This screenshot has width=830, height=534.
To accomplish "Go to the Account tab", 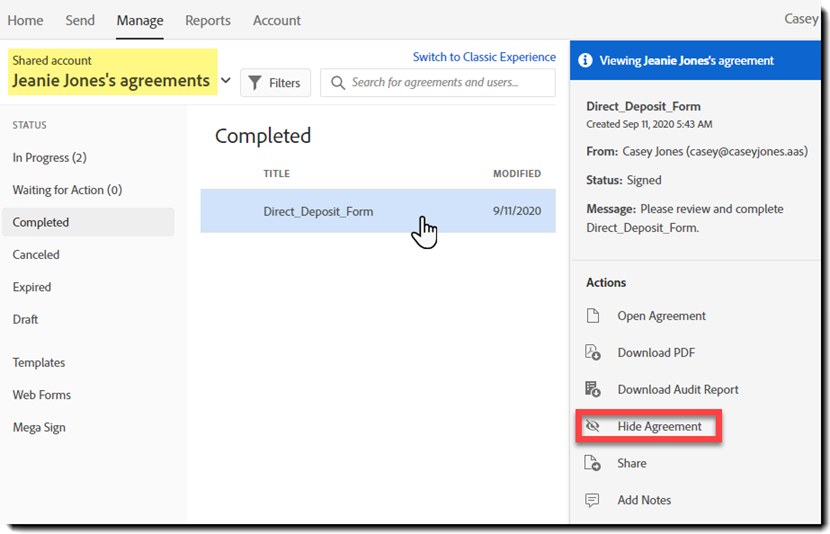I will point(277,20).
